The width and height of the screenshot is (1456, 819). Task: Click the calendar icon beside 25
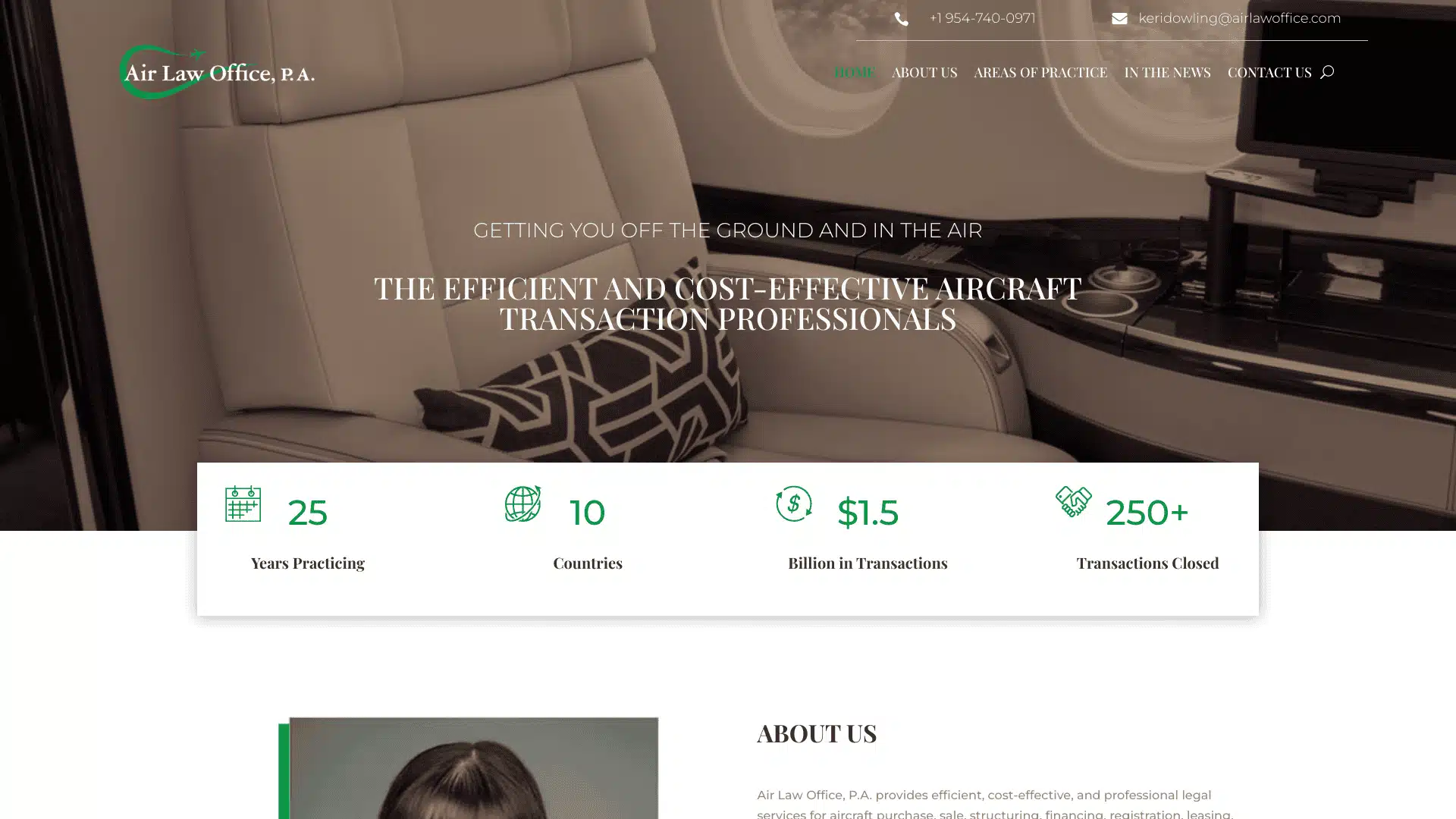(243, 504)
